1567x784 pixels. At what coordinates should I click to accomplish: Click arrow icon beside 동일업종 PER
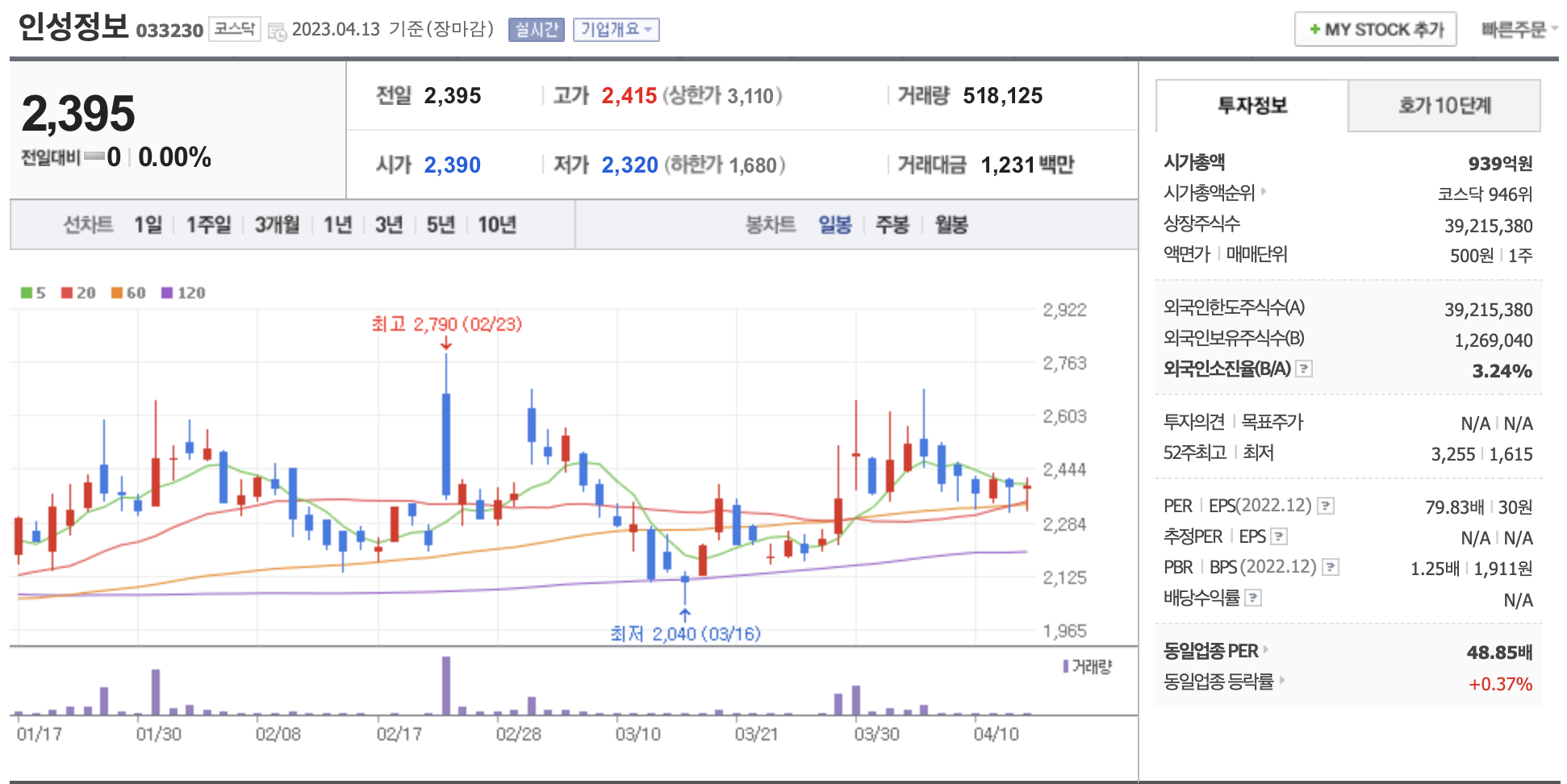click(x=1266, y=650)
